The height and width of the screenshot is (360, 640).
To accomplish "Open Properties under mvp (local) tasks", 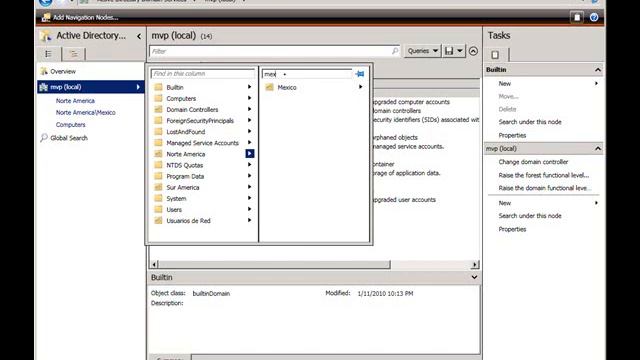I will click(512, 229).
